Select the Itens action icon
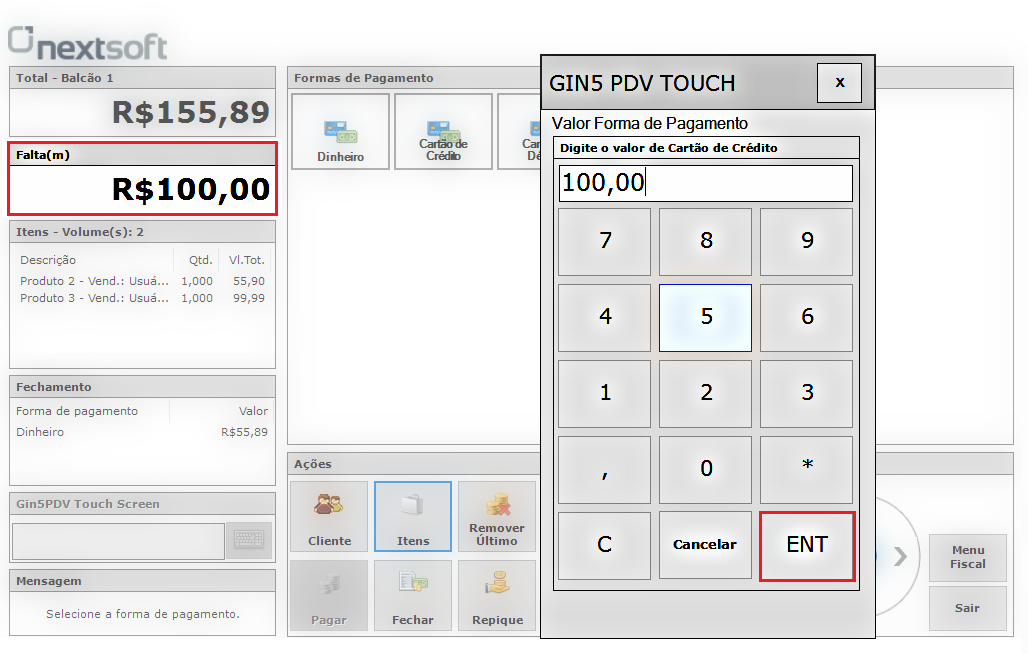 point(413,516)
